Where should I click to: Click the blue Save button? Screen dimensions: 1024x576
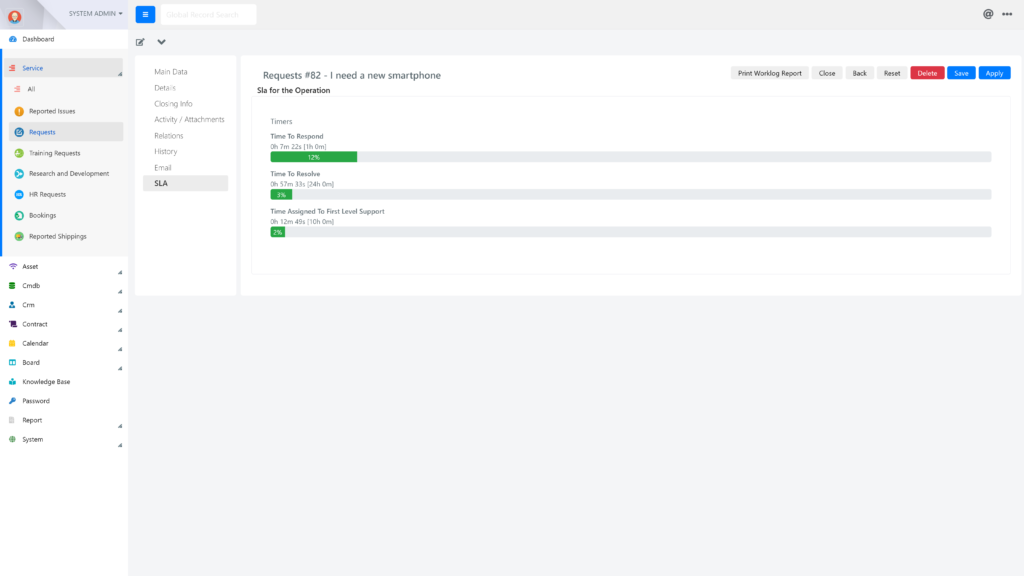[x=961, y=73]
